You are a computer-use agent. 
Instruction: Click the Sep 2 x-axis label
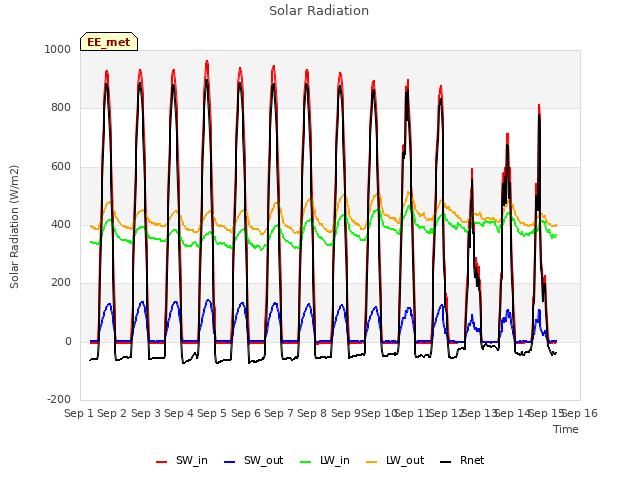pyautogui.click(x=112, y=413)
